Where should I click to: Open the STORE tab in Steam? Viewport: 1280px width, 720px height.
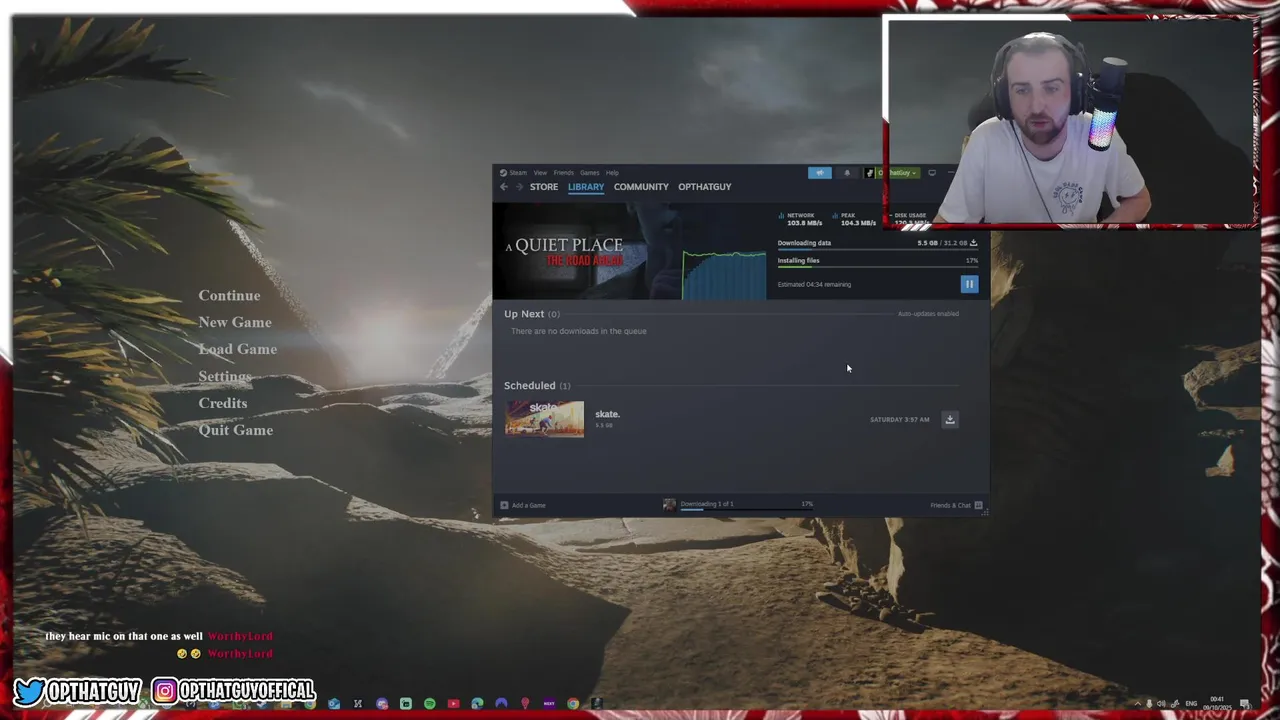544,187
